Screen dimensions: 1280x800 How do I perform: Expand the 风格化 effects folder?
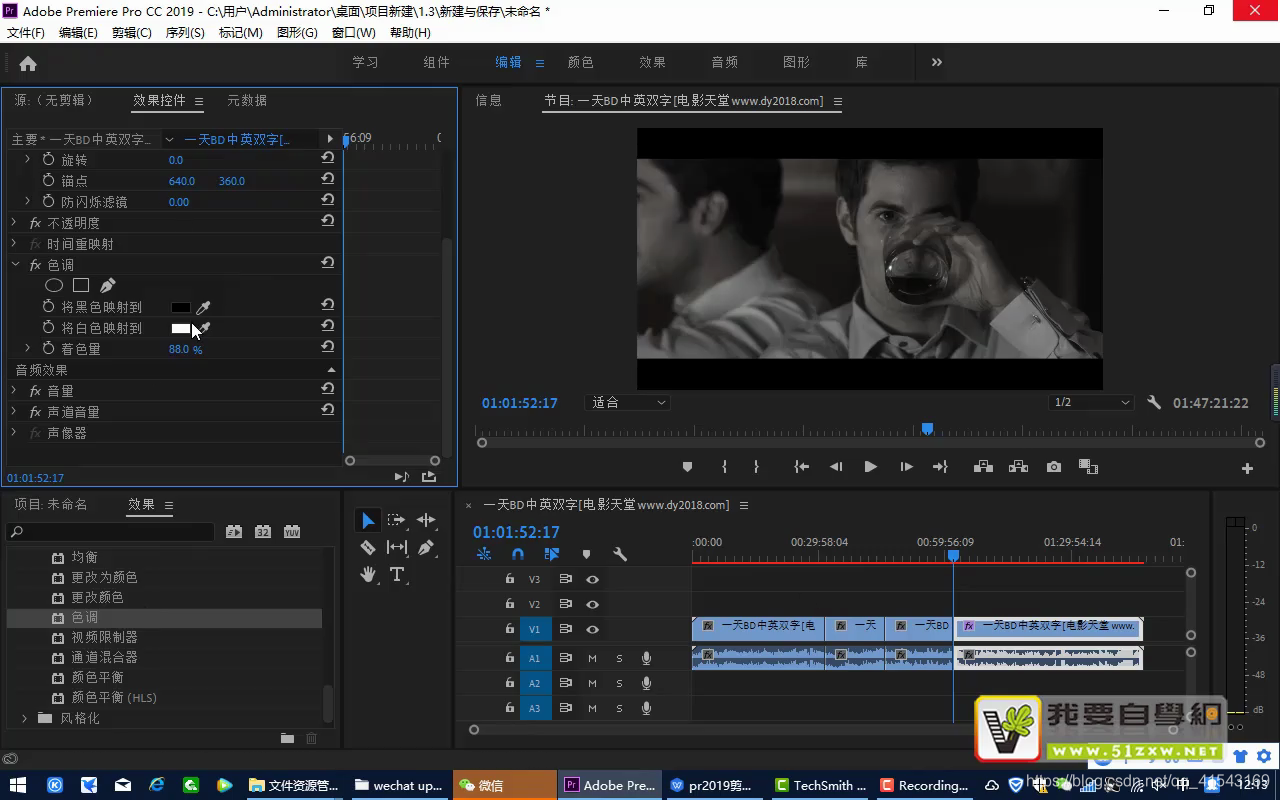pyautogui.click(x=25, y=718)
